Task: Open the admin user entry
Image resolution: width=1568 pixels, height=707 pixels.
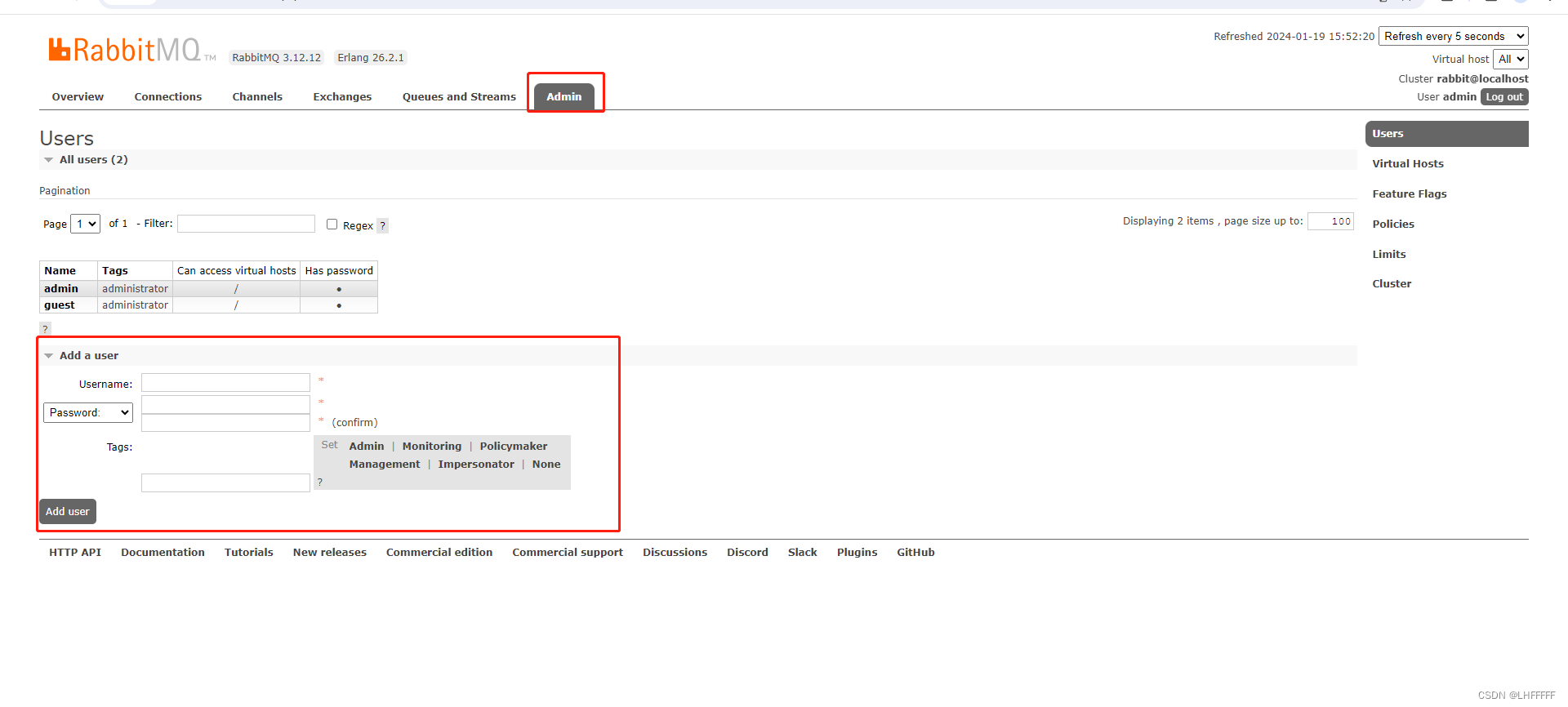Action: click(61, 288)
